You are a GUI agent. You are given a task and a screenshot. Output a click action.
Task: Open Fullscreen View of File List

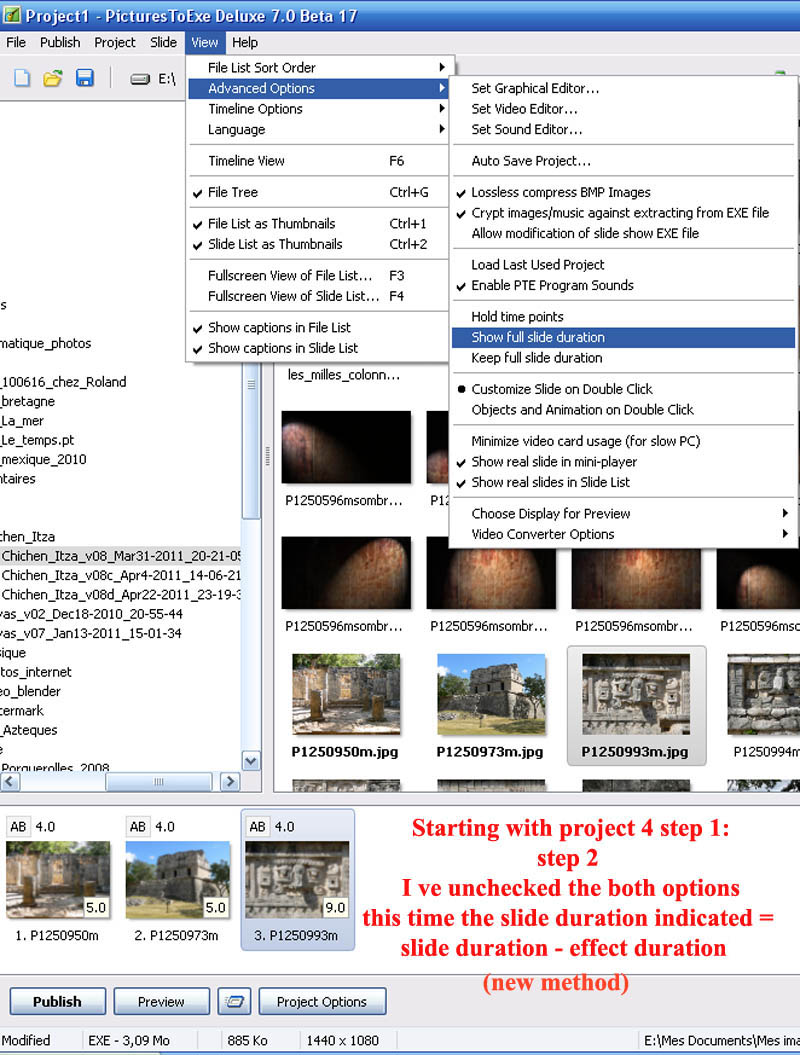click(318, 275)
